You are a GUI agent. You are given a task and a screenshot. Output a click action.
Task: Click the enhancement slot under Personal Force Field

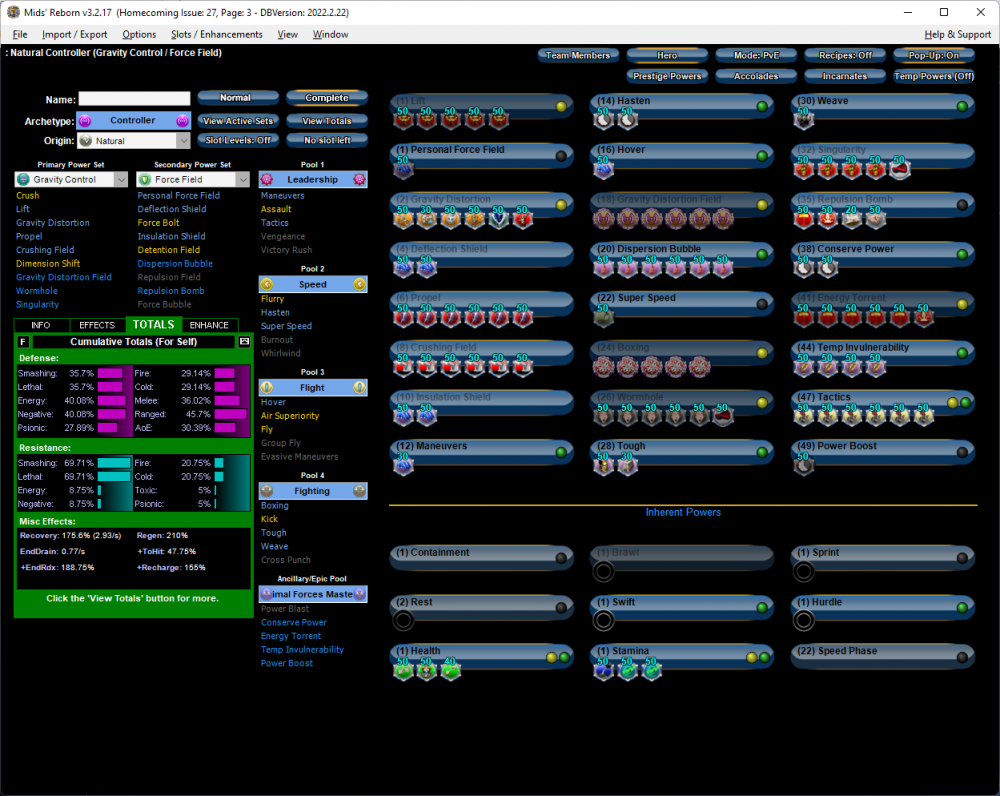tap(403, 169)
